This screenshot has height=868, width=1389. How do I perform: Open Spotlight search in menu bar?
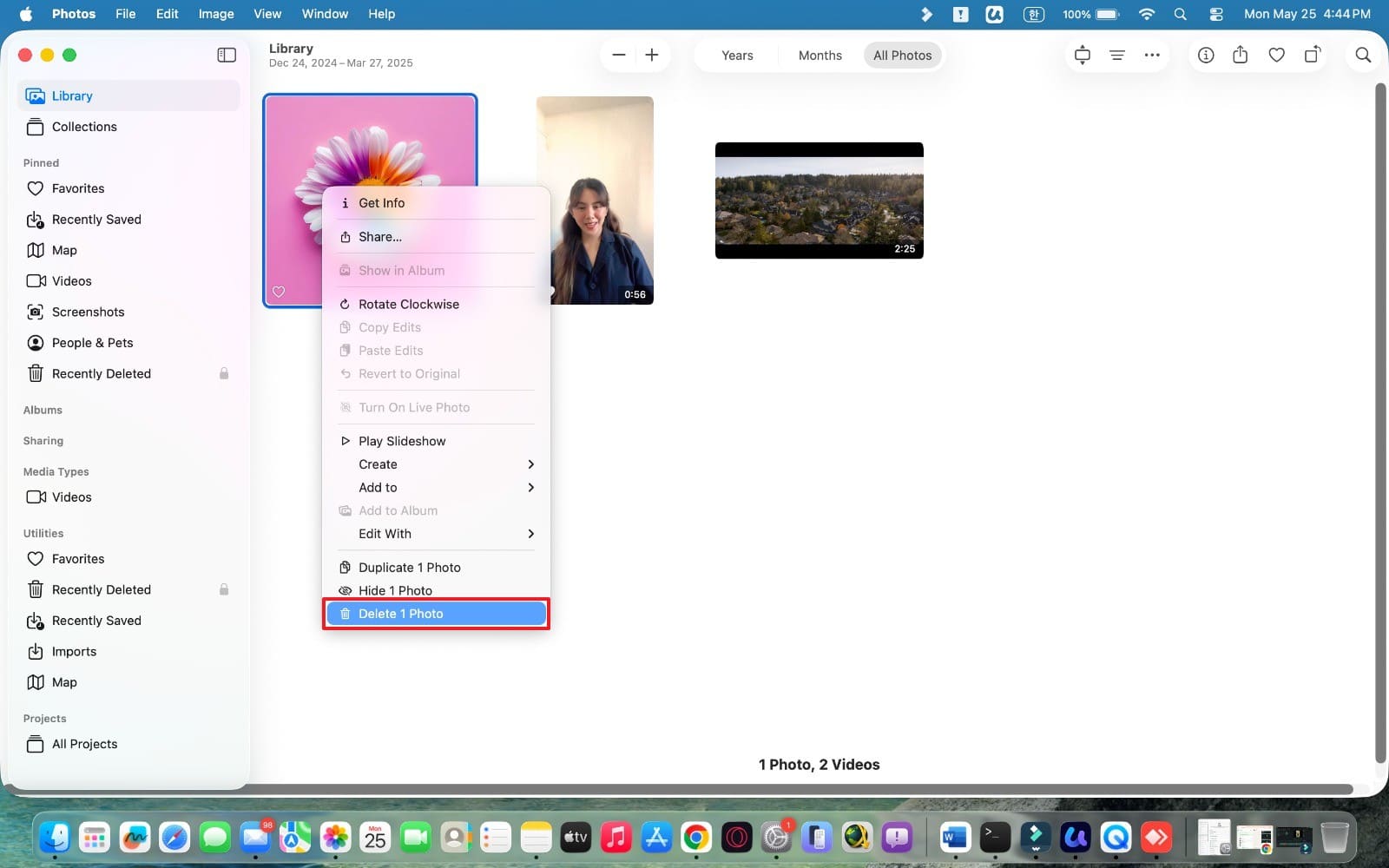[x=1180, y=14]
